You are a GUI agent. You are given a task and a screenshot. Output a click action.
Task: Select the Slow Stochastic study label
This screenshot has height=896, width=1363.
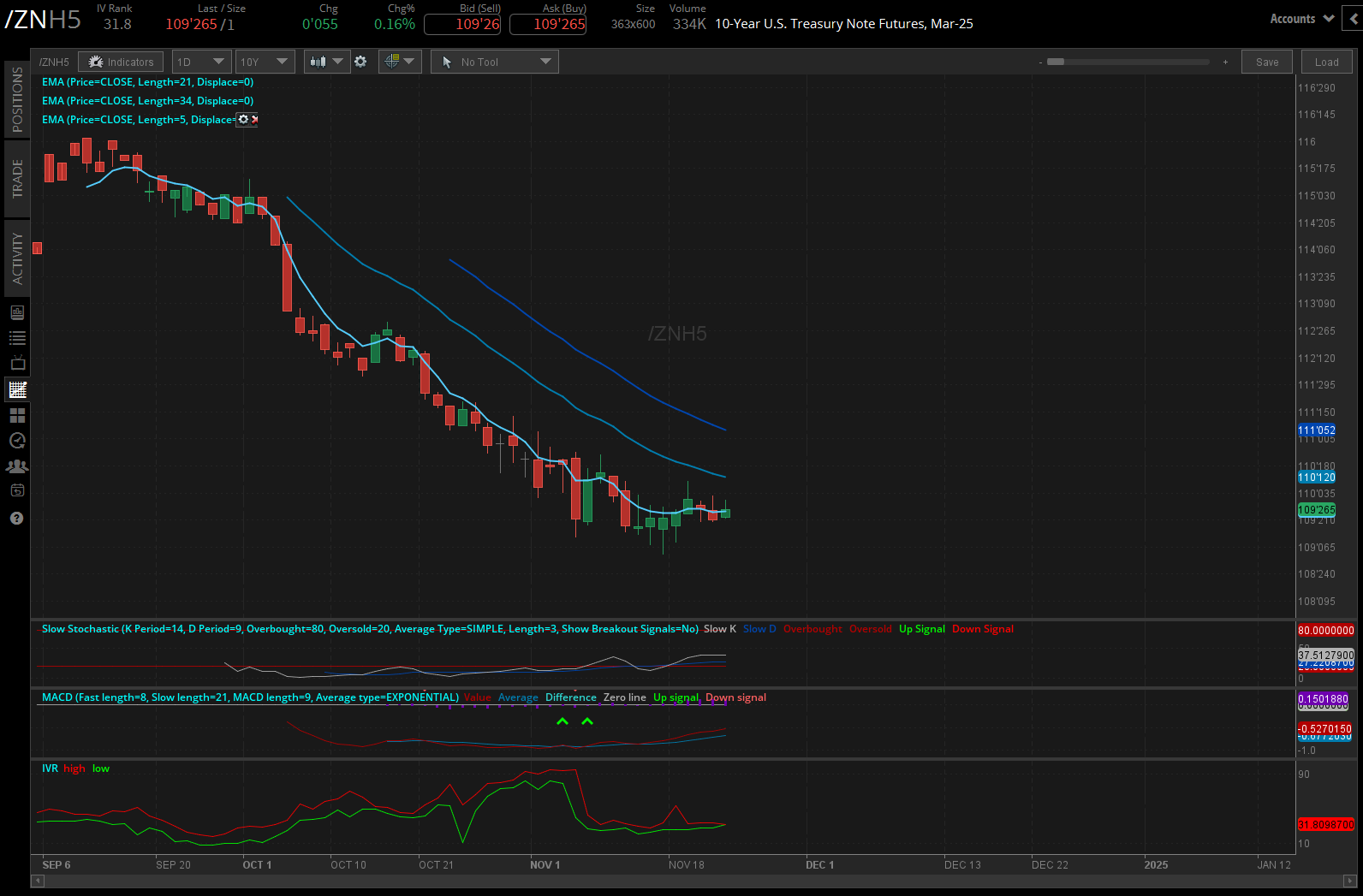point(370,629)
